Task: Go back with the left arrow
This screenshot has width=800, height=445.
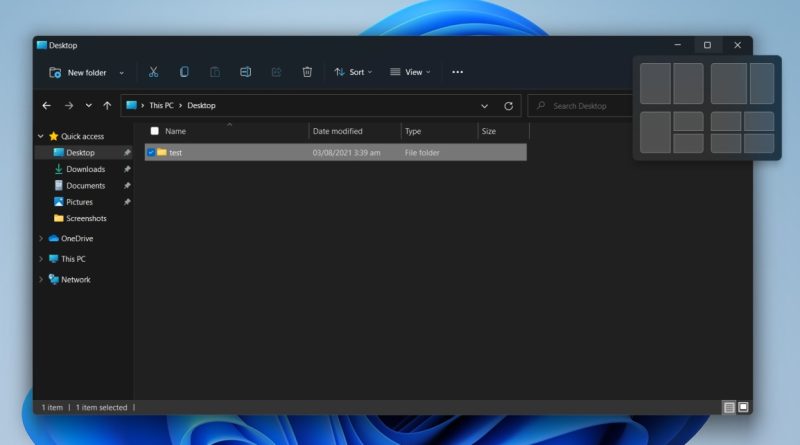Action: (x=46, y=106)
